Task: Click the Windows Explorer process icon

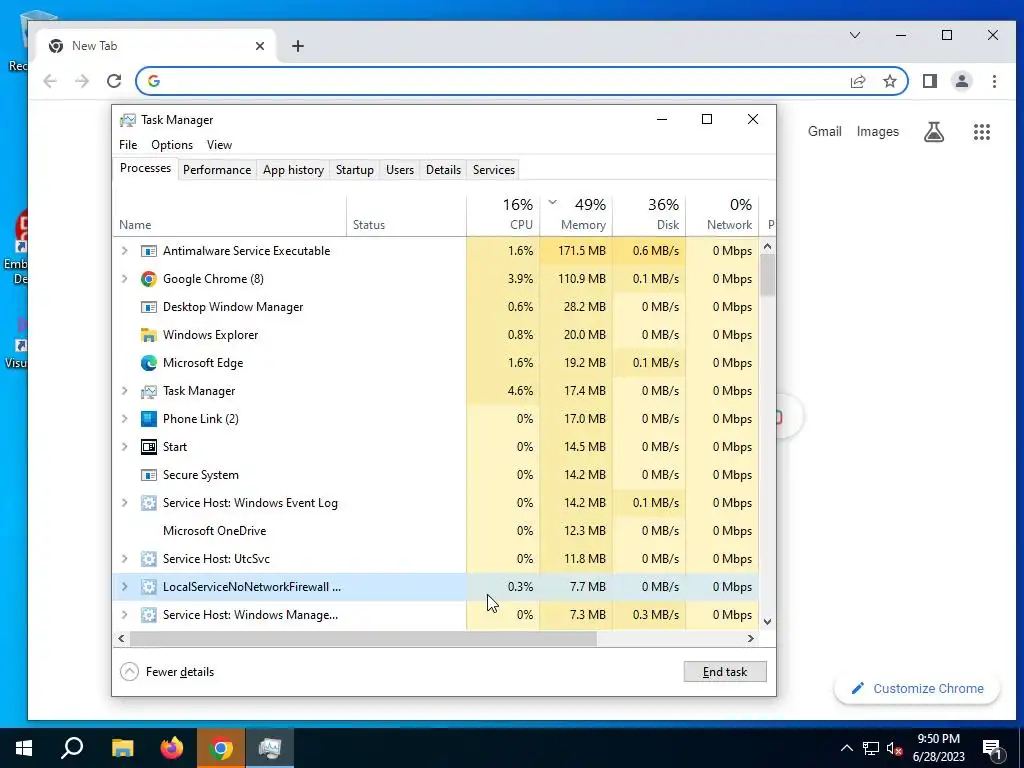Action: 149,335
